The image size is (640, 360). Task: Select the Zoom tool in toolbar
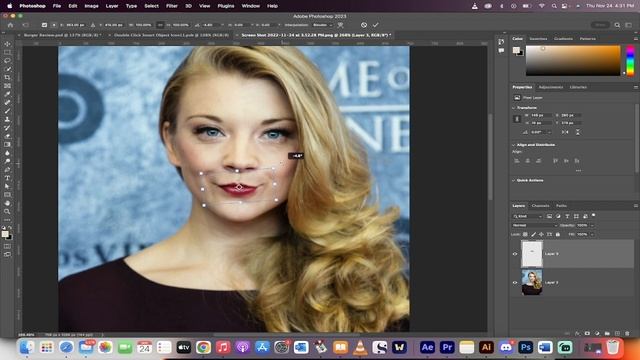[x=7, y=211]
